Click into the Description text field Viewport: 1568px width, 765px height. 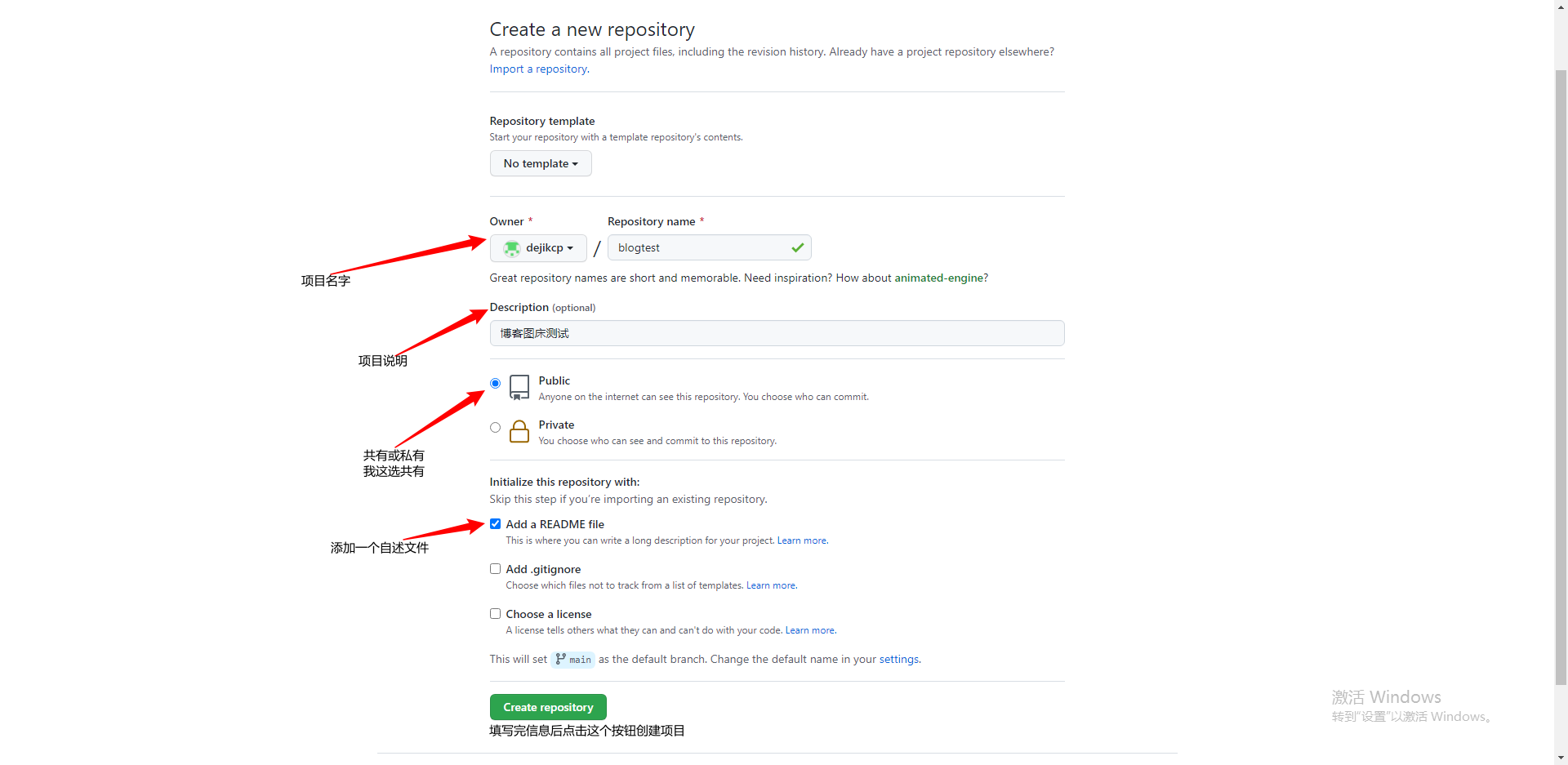776,333
